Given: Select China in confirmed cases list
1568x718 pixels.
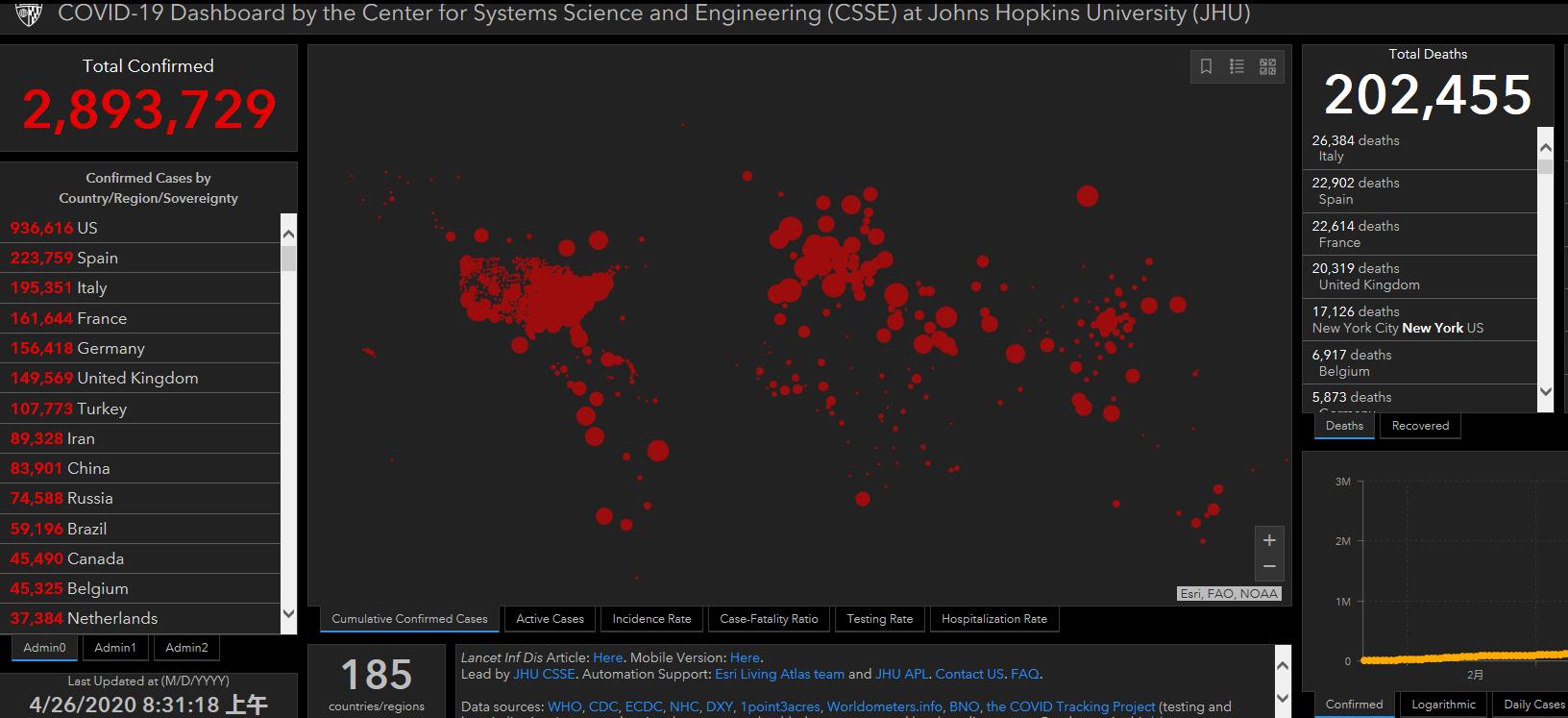Looking at the screenshot, I should pos(140,468).
